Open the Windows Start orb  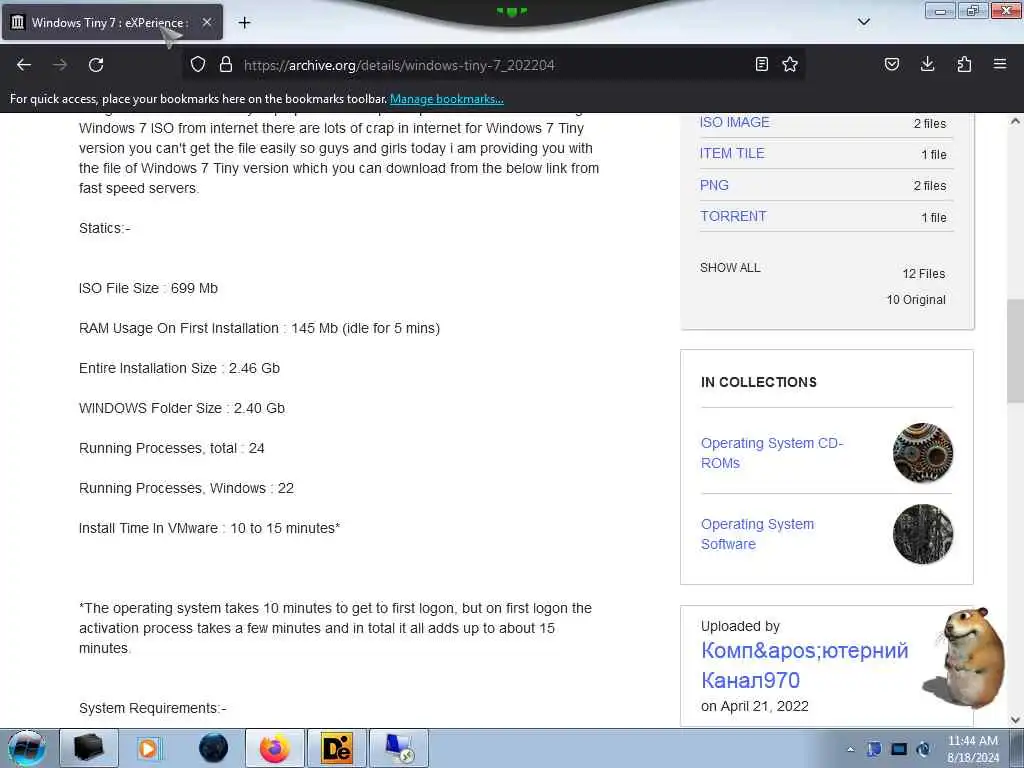(x=26, y=748)
